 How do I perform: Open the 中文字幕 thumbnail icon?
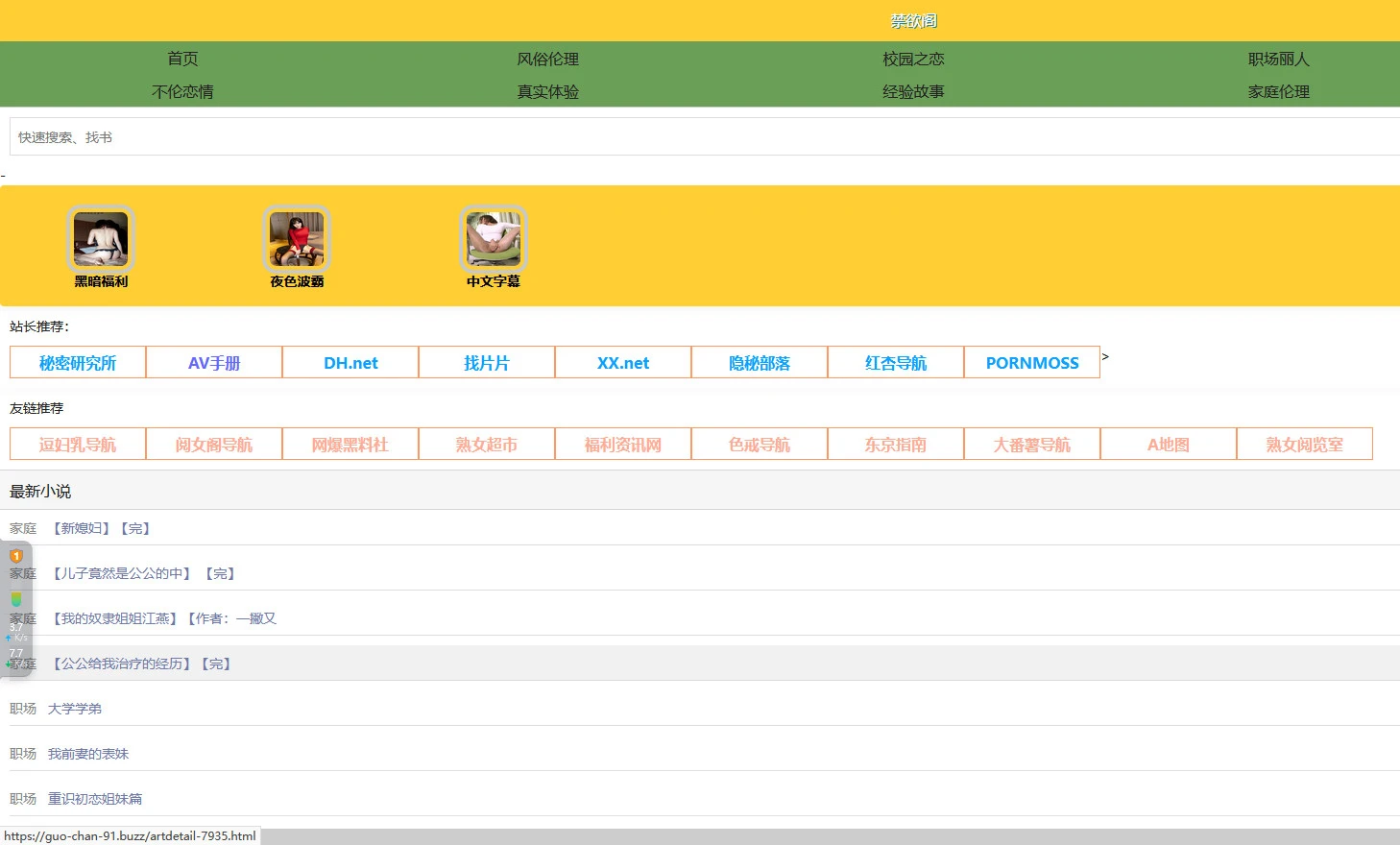(x=494, y=239)
